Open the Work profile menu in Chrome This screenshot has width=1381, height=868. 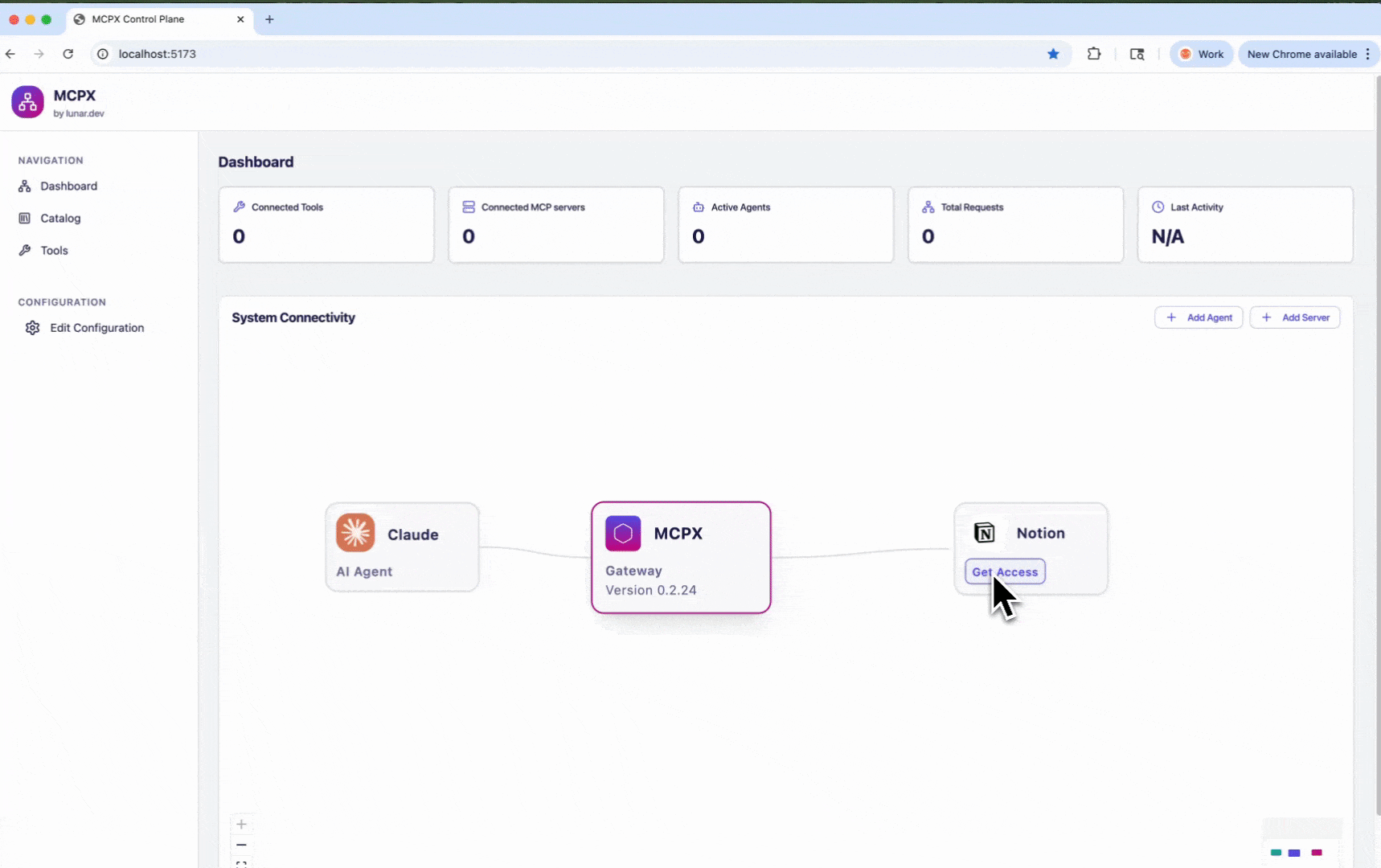1202,54
